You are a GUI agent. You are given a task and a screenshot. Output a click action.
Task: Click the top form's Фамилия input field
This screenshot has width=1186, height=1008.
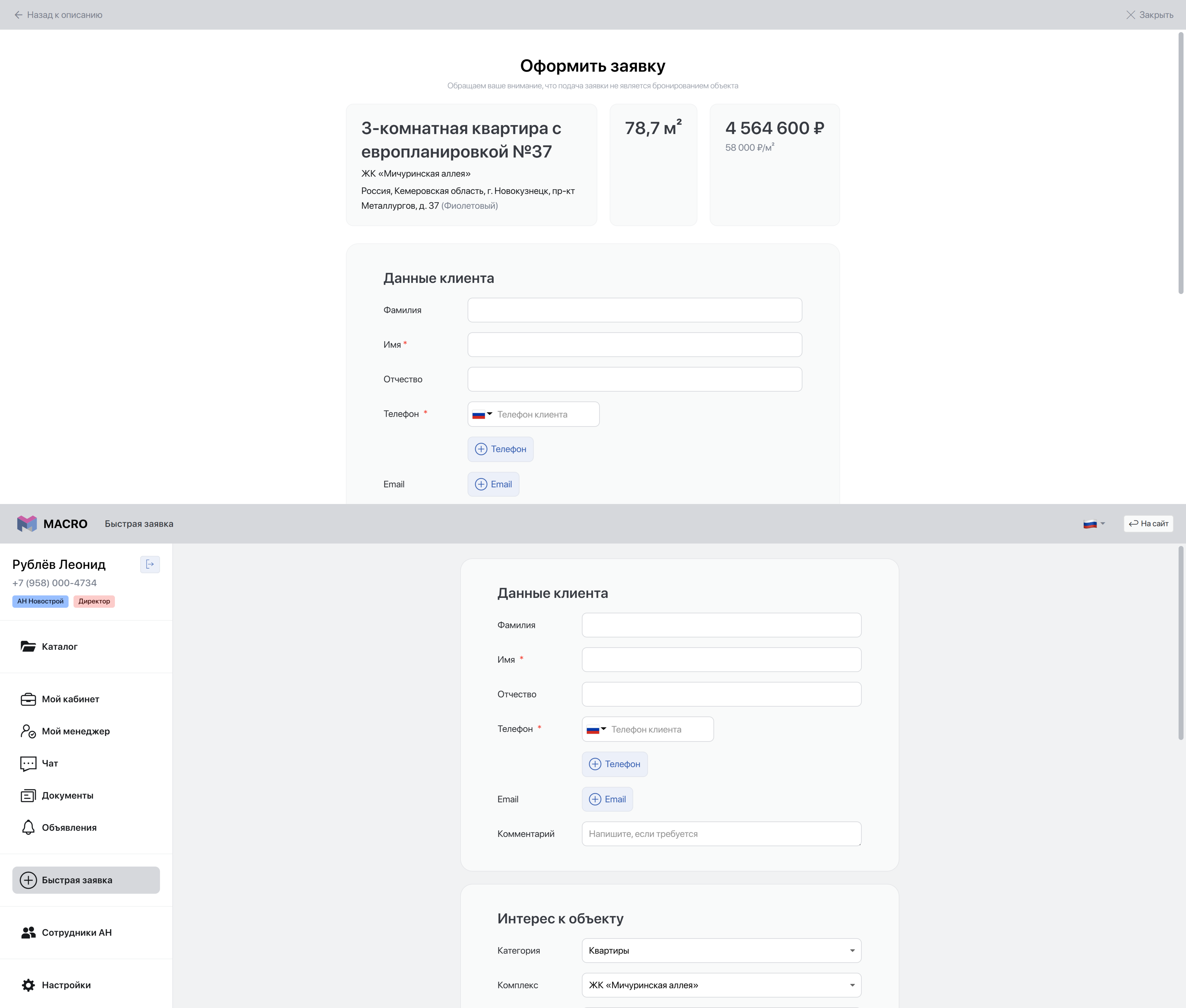pyautogui.click(x=634, y=310)
